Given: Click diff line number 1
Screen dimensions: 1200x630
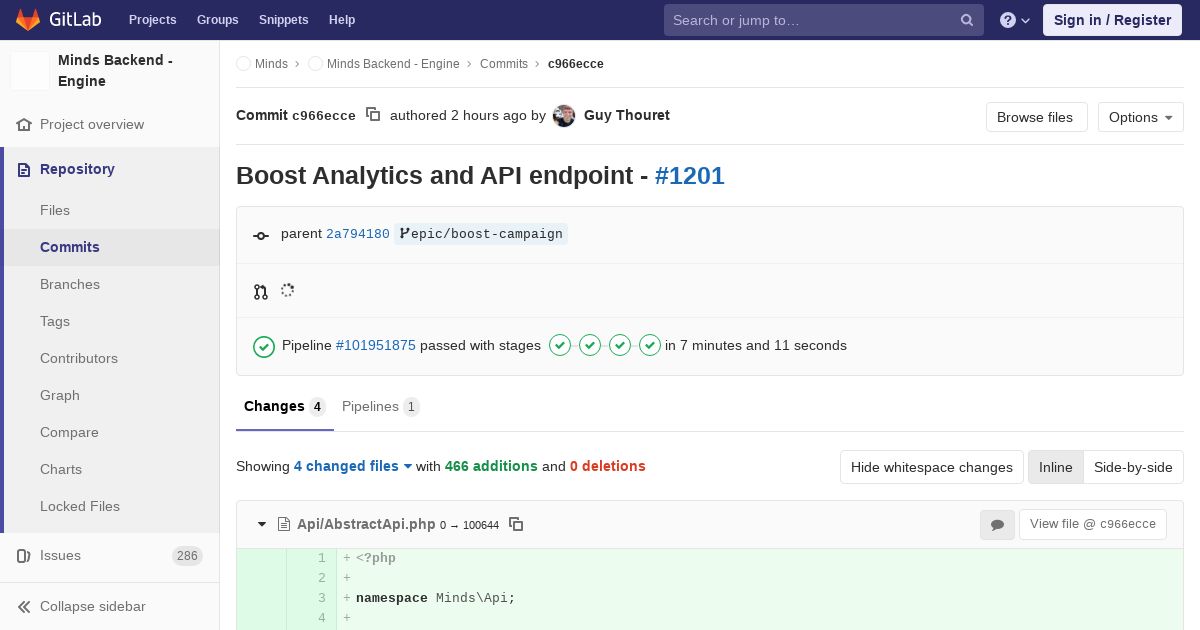Looking at the screenshot, I should (x=322, y=558).
